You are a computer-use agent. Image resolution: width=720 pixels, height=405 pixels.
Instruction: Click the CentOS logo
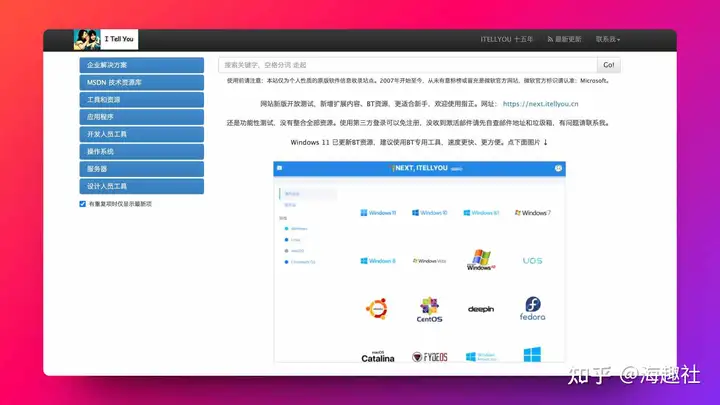point(429,310)
